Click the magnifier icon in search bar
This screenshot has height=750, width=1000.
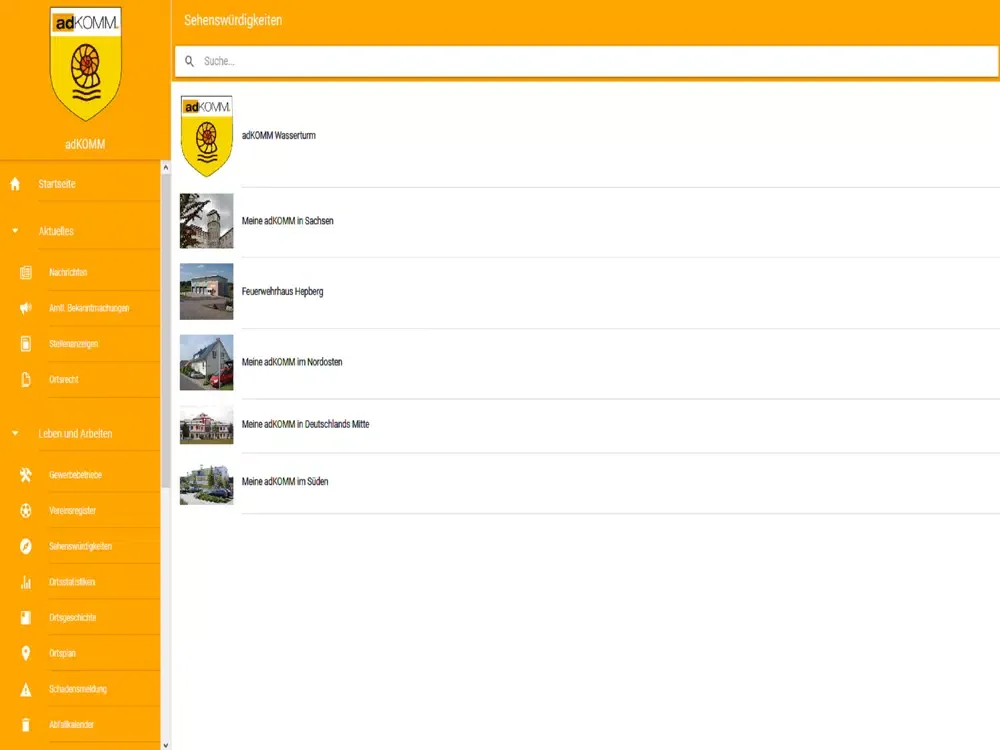click(189, 61)
